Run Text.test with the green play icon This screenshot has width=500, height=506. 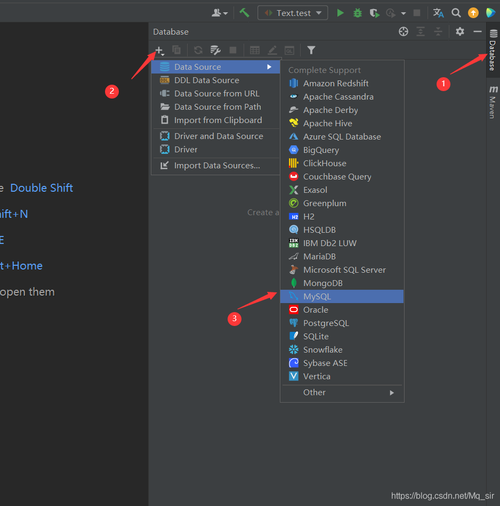[x=340, y=13]
